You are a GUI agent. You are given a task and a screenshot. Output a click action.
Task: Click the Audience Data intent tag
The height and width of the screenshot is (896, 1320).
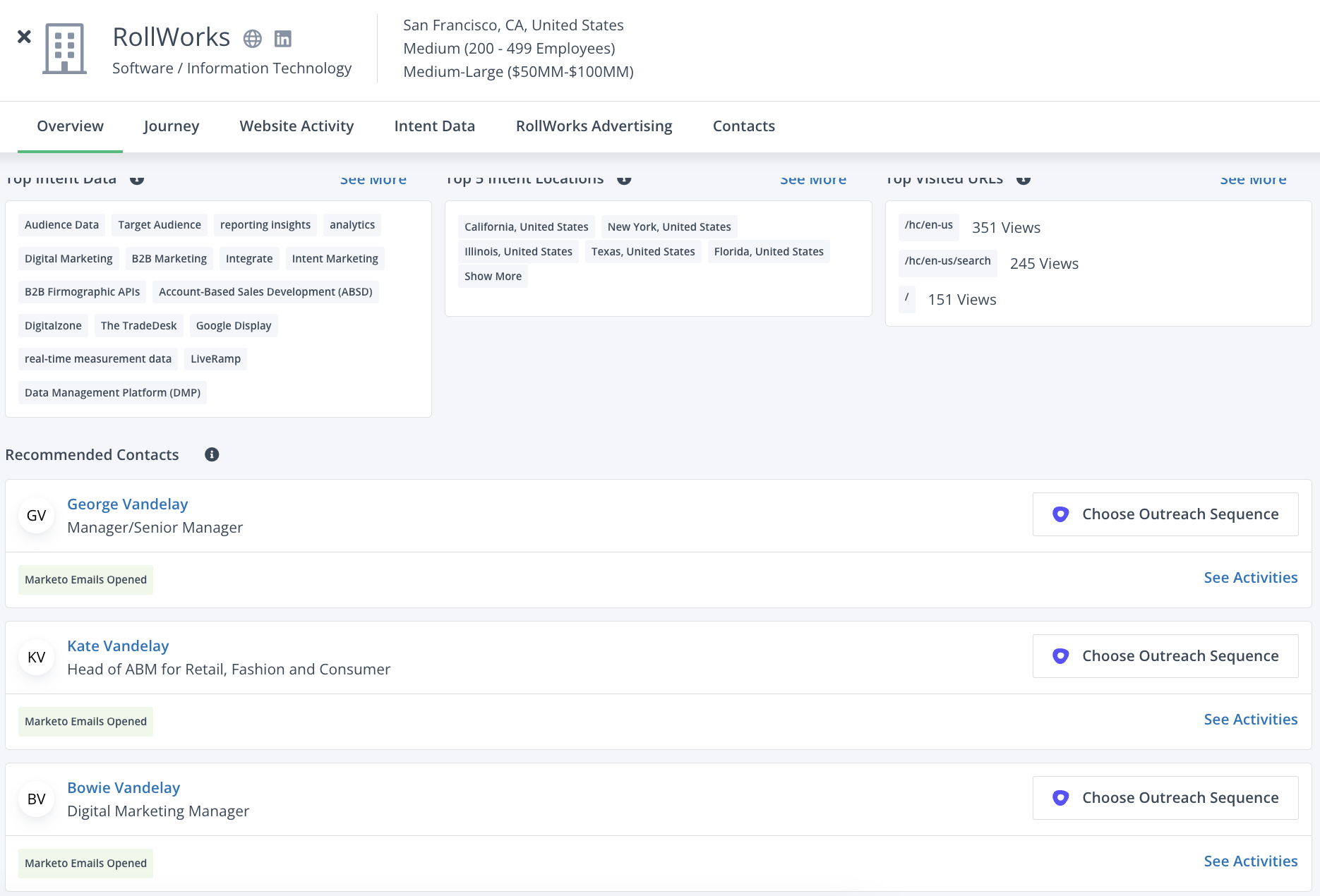(x=61, y=225)
